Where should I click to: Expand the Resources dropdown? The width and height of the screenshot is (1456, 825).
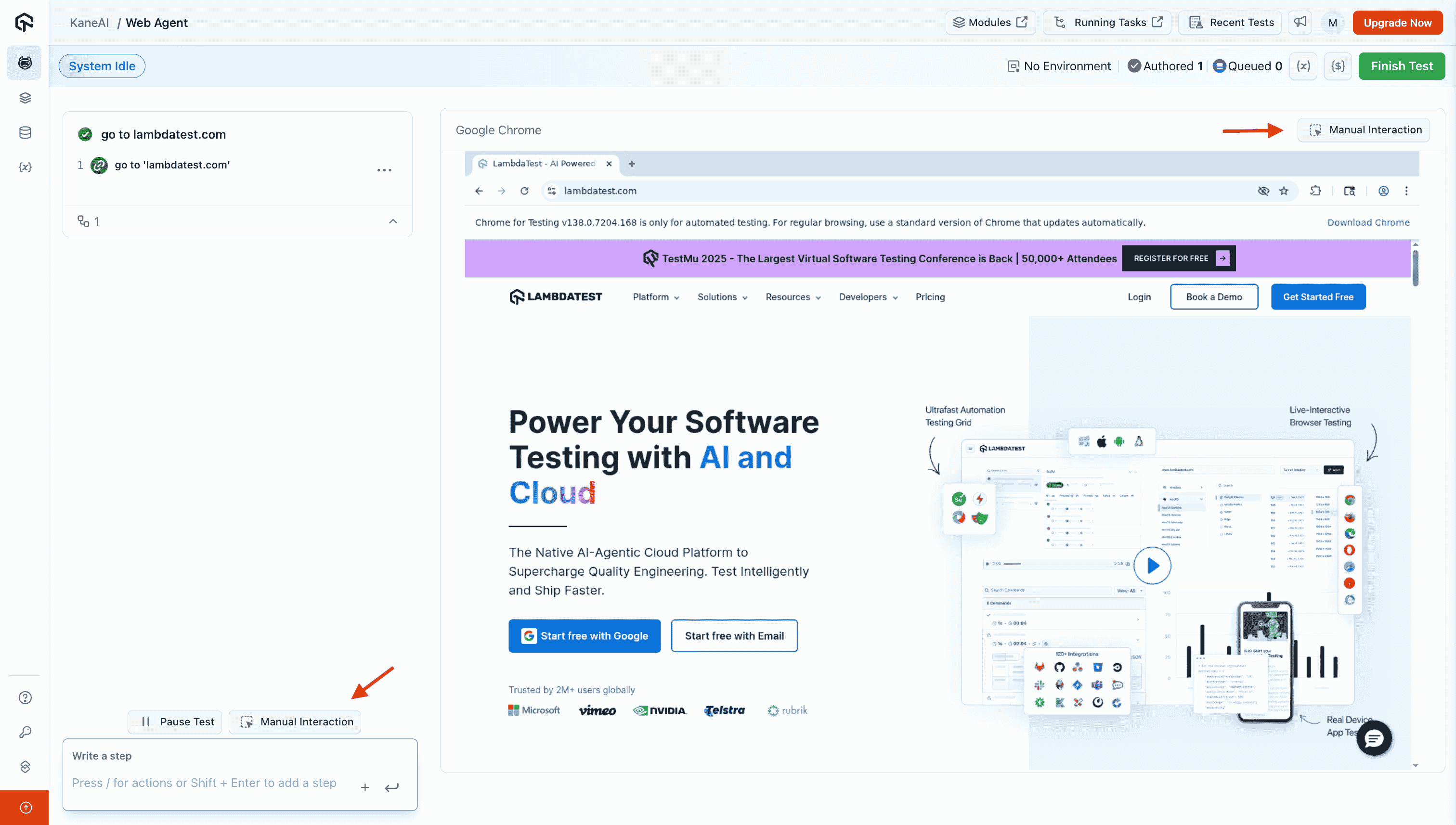coord(793,297)
